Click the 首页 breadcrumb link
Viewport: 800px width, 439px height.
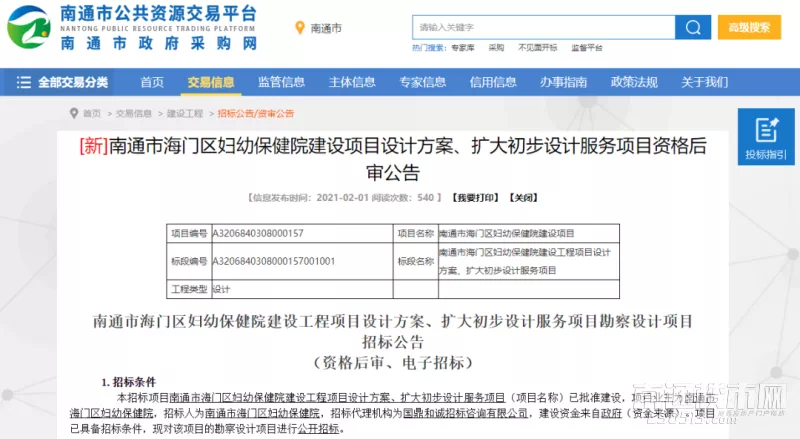click(92, 113)
